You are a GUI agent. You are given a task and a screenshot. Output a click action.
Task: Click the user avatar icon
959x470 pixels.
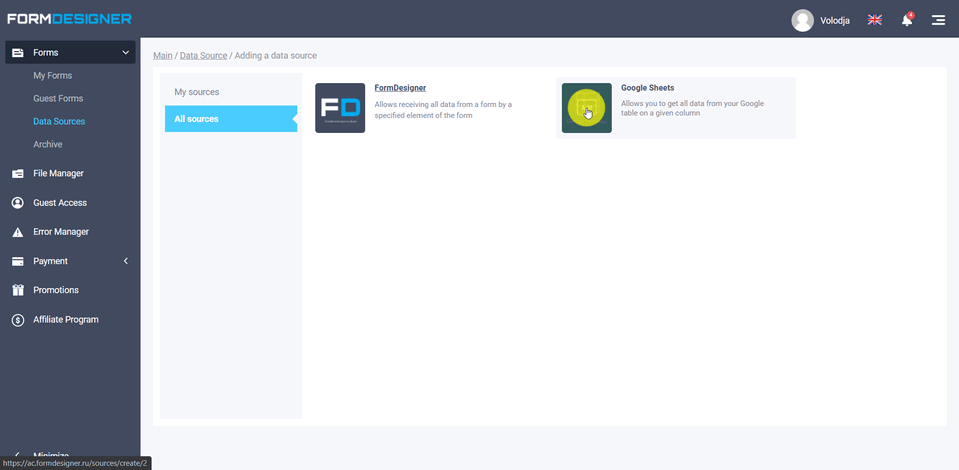[802, 20]
